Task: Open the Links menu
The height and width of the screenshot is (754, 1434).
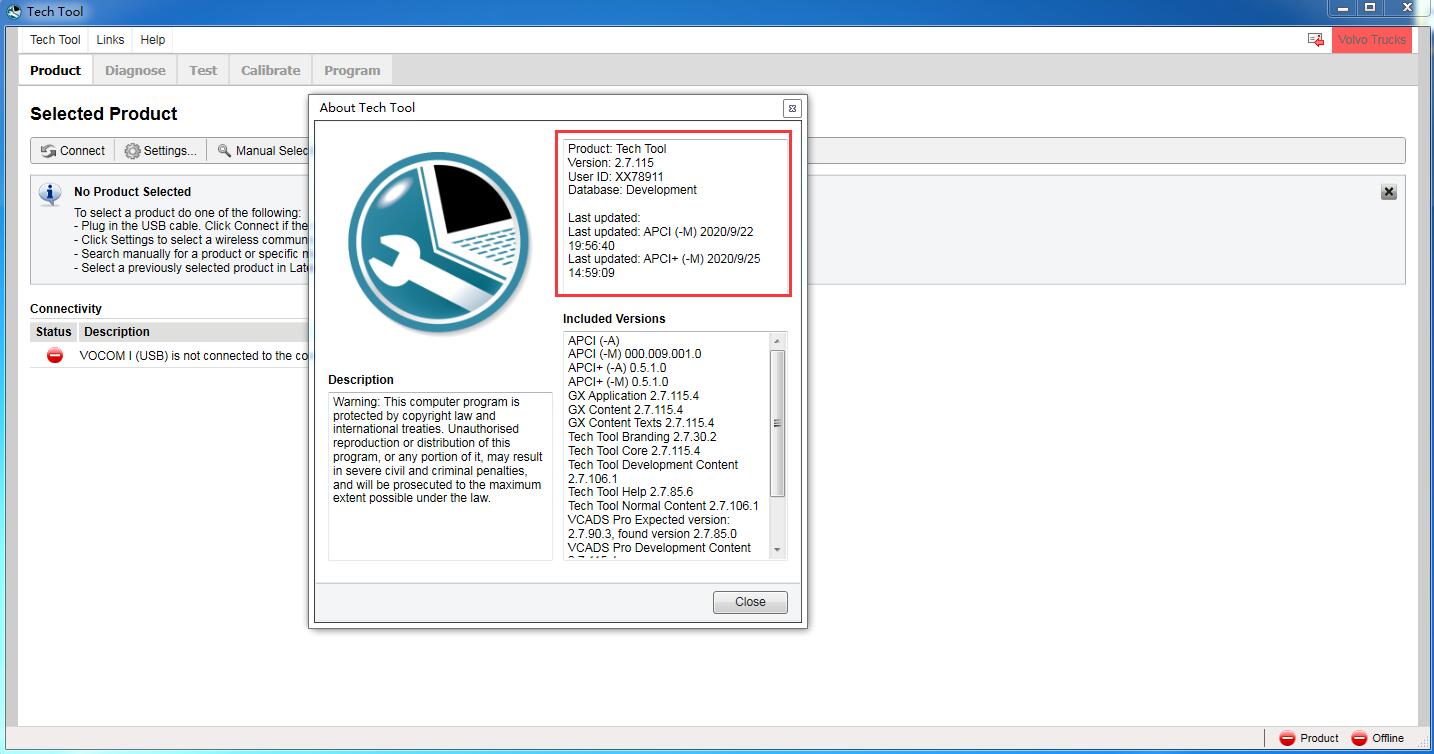Action: [110, 40]
